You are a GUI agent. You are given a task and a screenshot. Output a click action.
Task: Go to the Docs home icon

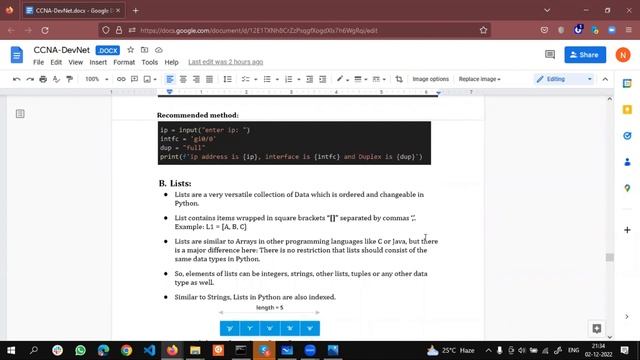click(17, 55)
